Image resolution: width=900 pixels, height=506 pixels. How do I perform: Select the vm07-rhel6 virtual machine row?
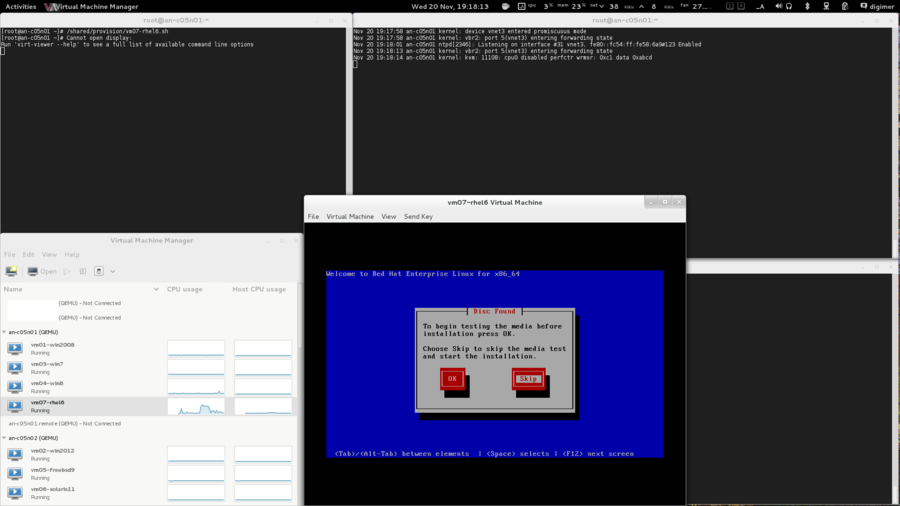[149, 406]
